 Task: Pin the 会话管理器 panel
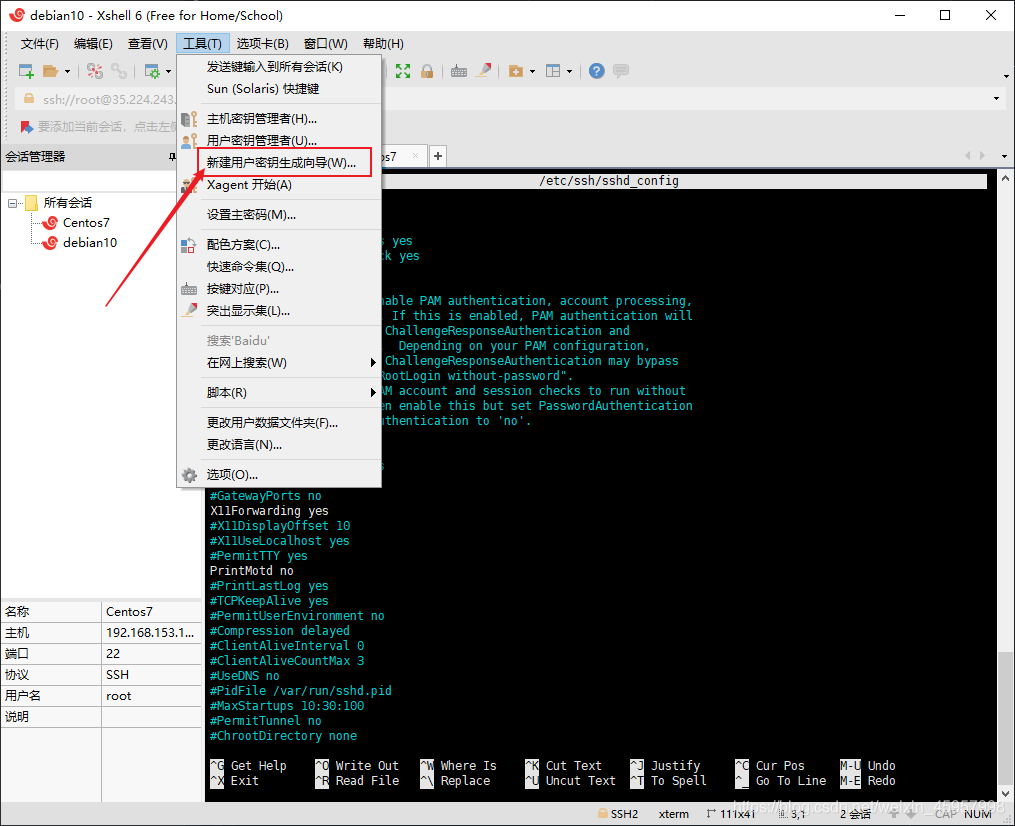[172, 157]
